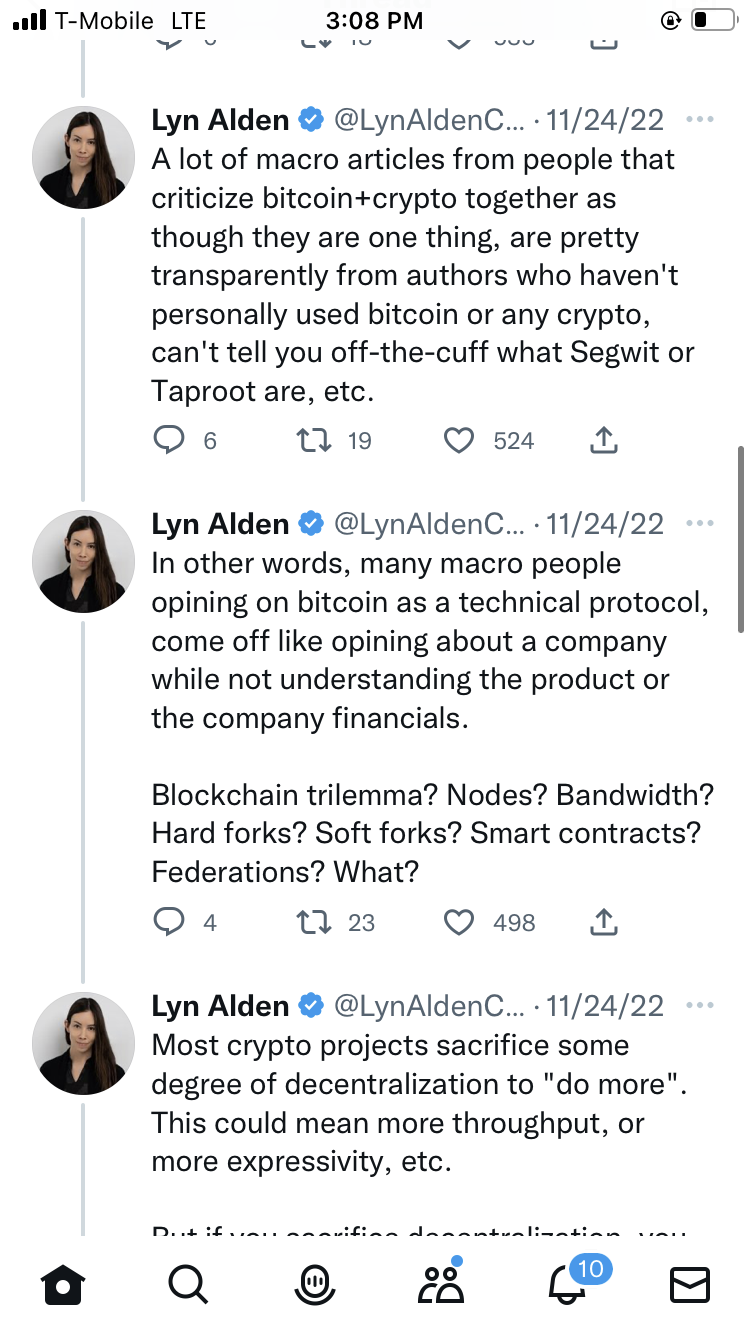The width and height of the screenshot is (750, 1334).
Task: Like the tweet with 524 likes
Action: (459, 440)
